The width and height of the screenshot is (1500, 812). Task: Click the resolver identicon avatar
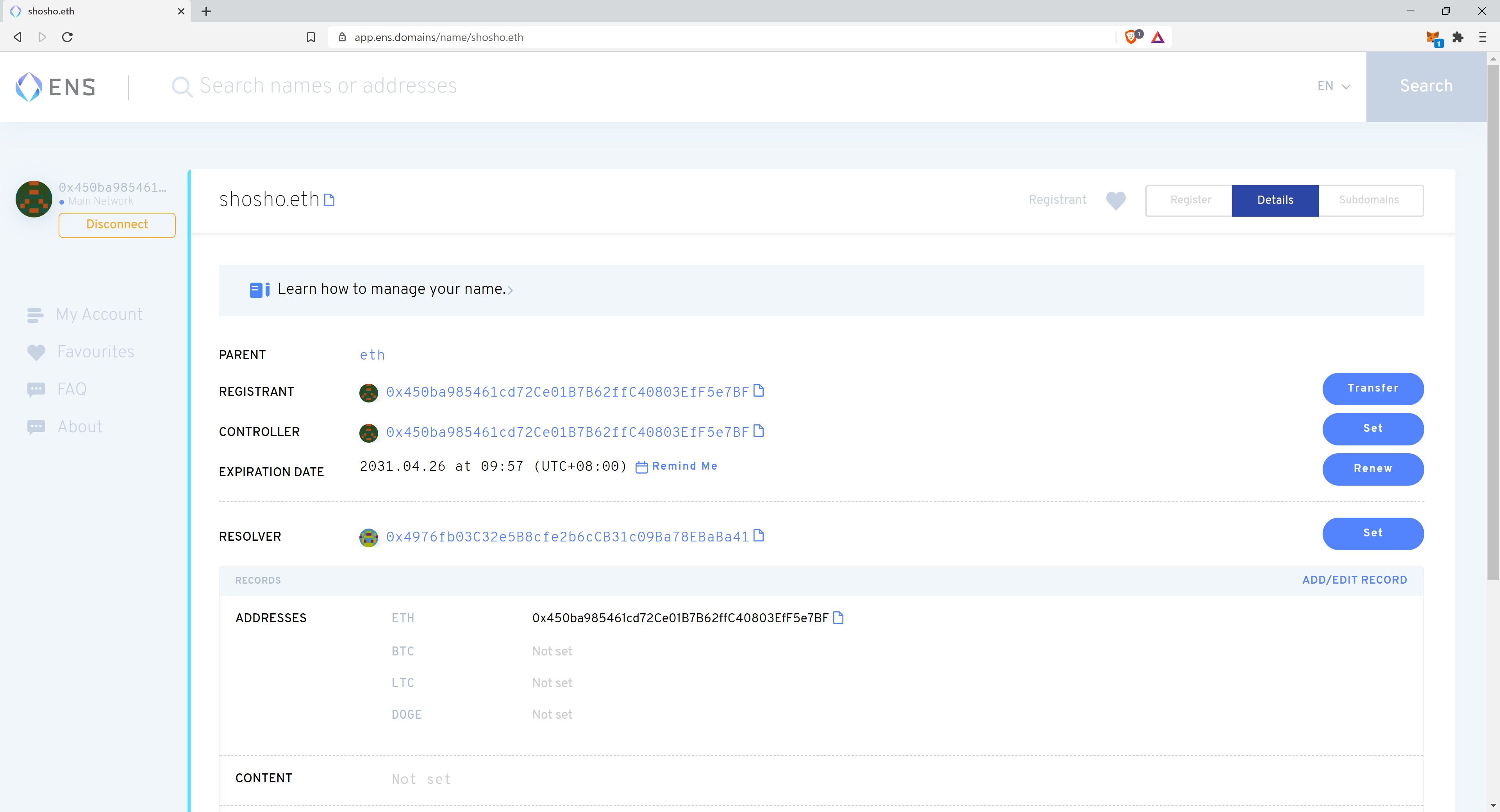369,537
